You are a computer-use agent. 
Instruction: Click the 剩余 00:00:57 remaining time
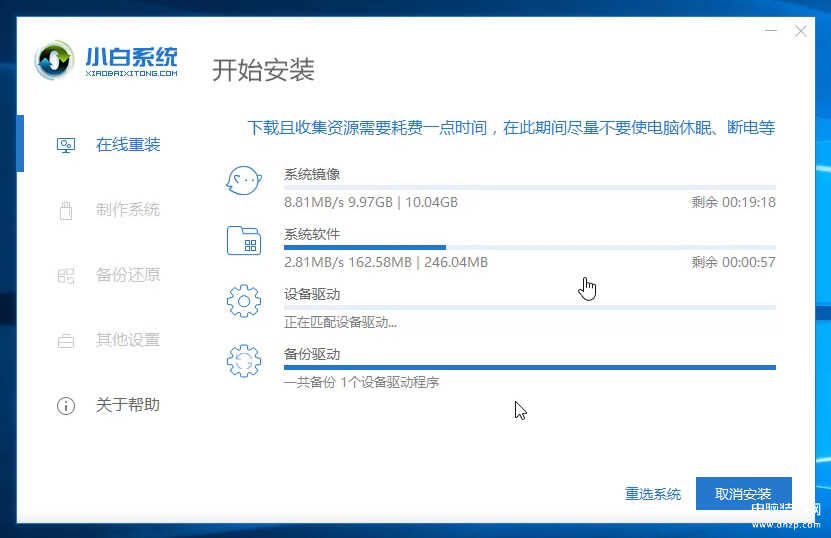tap(733, 262)
